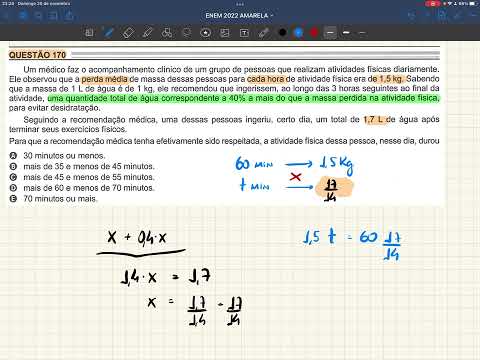
Task: Select the thinnest stroke width preset
Action: click(x=362, y=33)
